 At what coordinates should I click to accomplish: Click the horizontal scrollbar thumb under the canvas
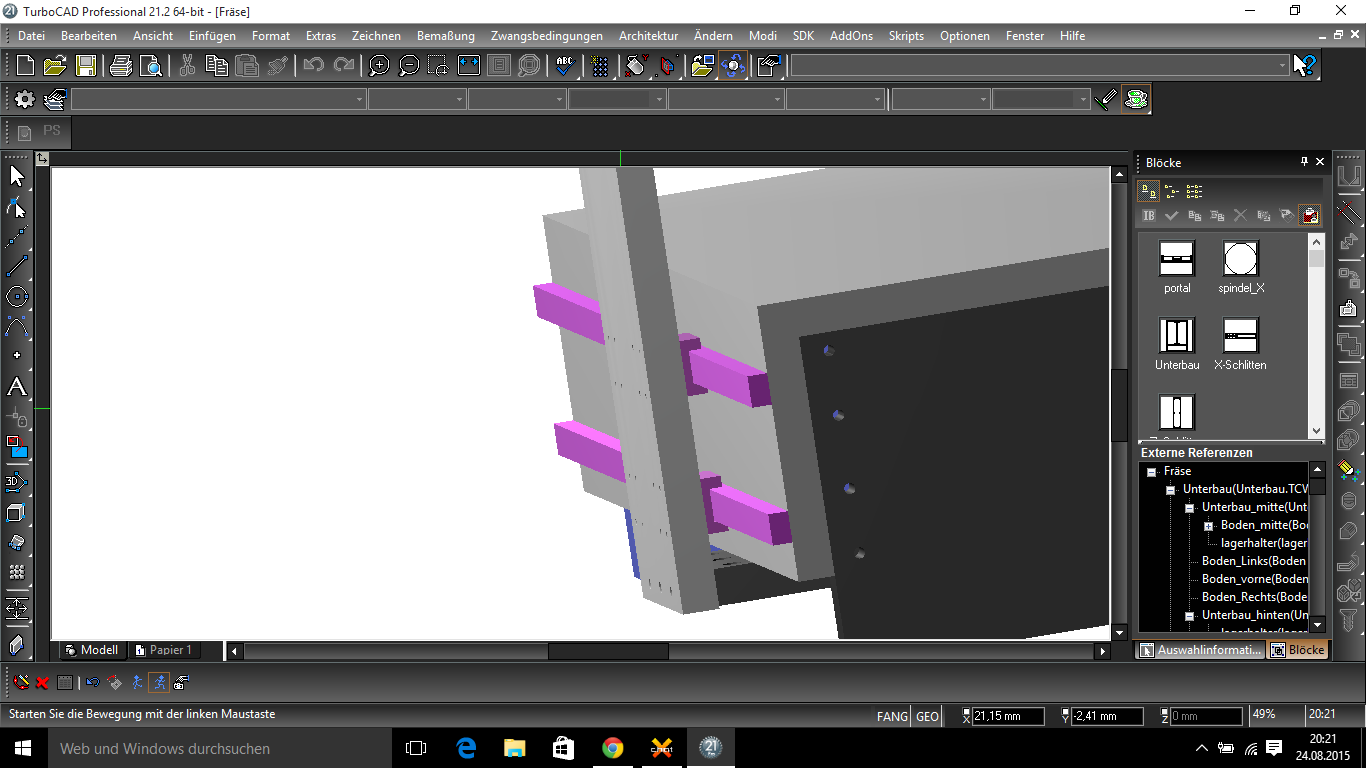click(608, 651)
